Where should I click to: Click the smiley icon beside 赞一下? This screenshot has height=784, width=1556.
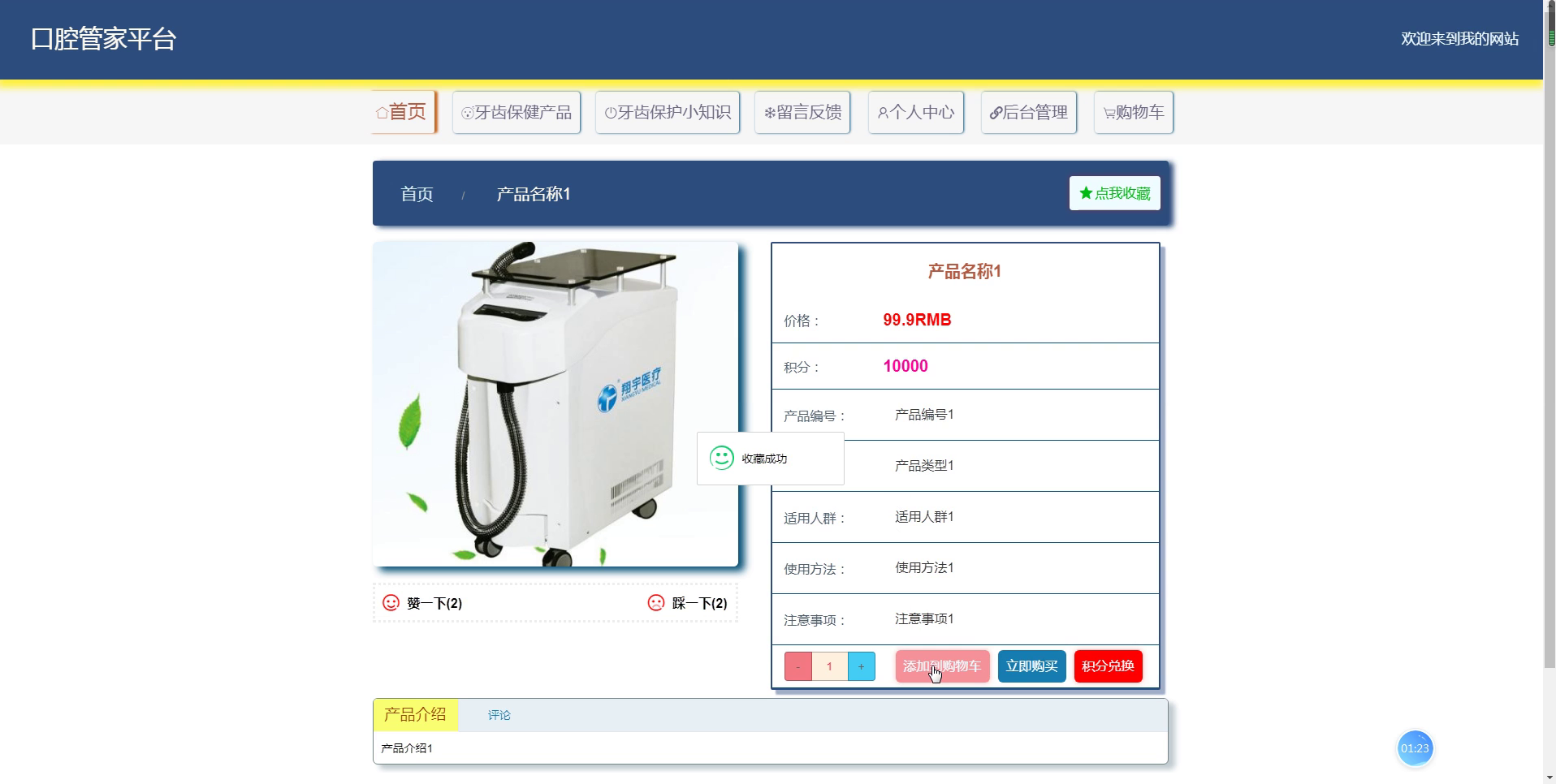(x=391, y=603)
